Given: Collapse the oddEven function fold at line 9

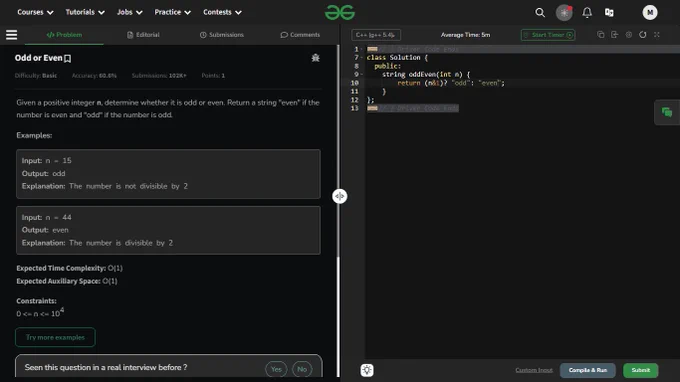Looking at the screenshot, I should click(x=362, y=75).
